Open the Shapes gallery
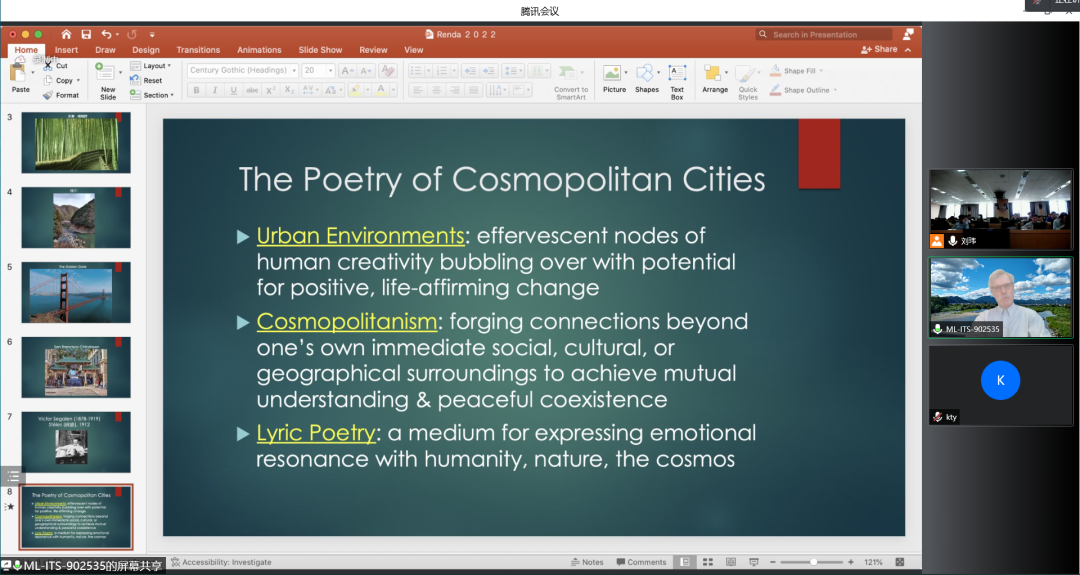Image resolution: width=1080 pixels, height=575 pixels. [647, 79]
